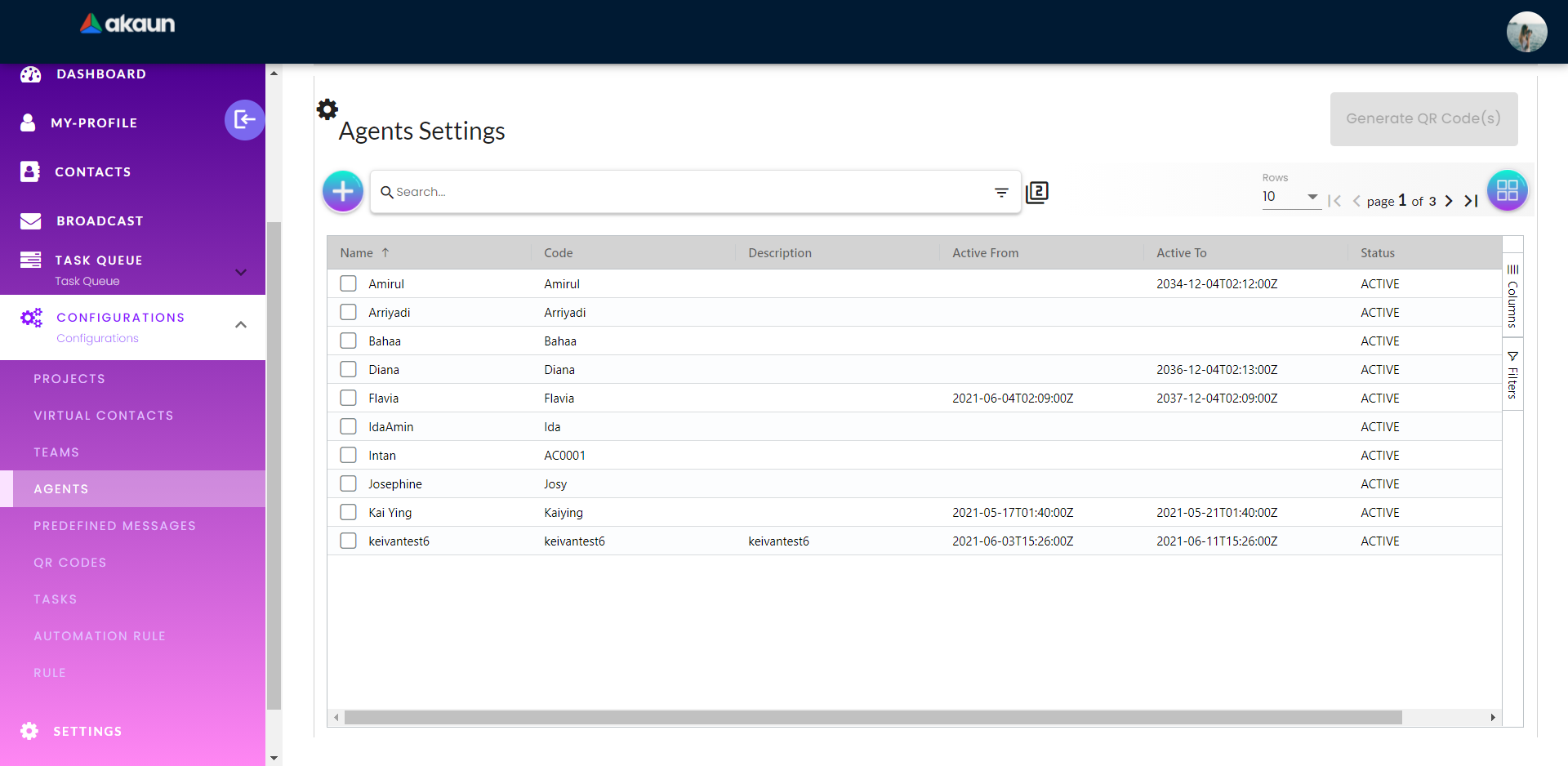Go to next page of agents

click(1449, 201)
